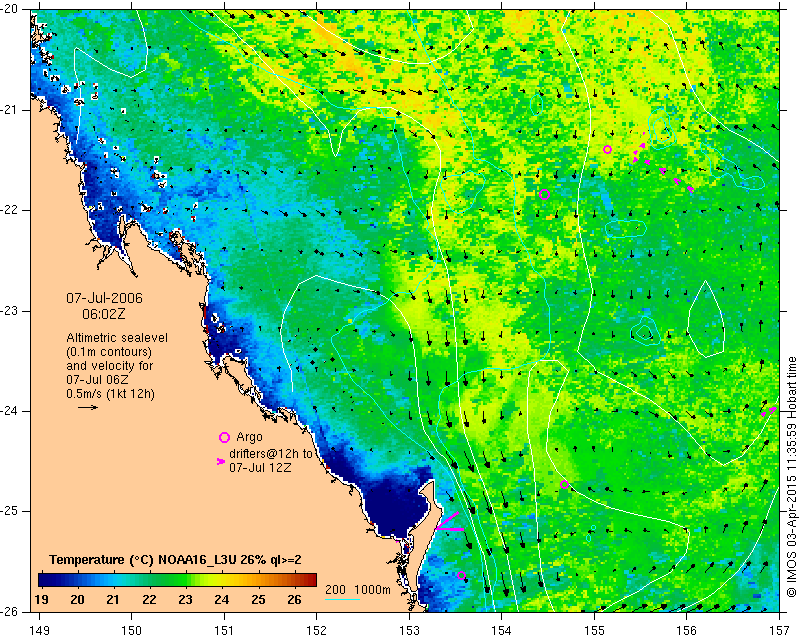The height and width of the screenshot is (640, 800).
Task: Click latitude axis label -21
Action: tap(9, 110)
